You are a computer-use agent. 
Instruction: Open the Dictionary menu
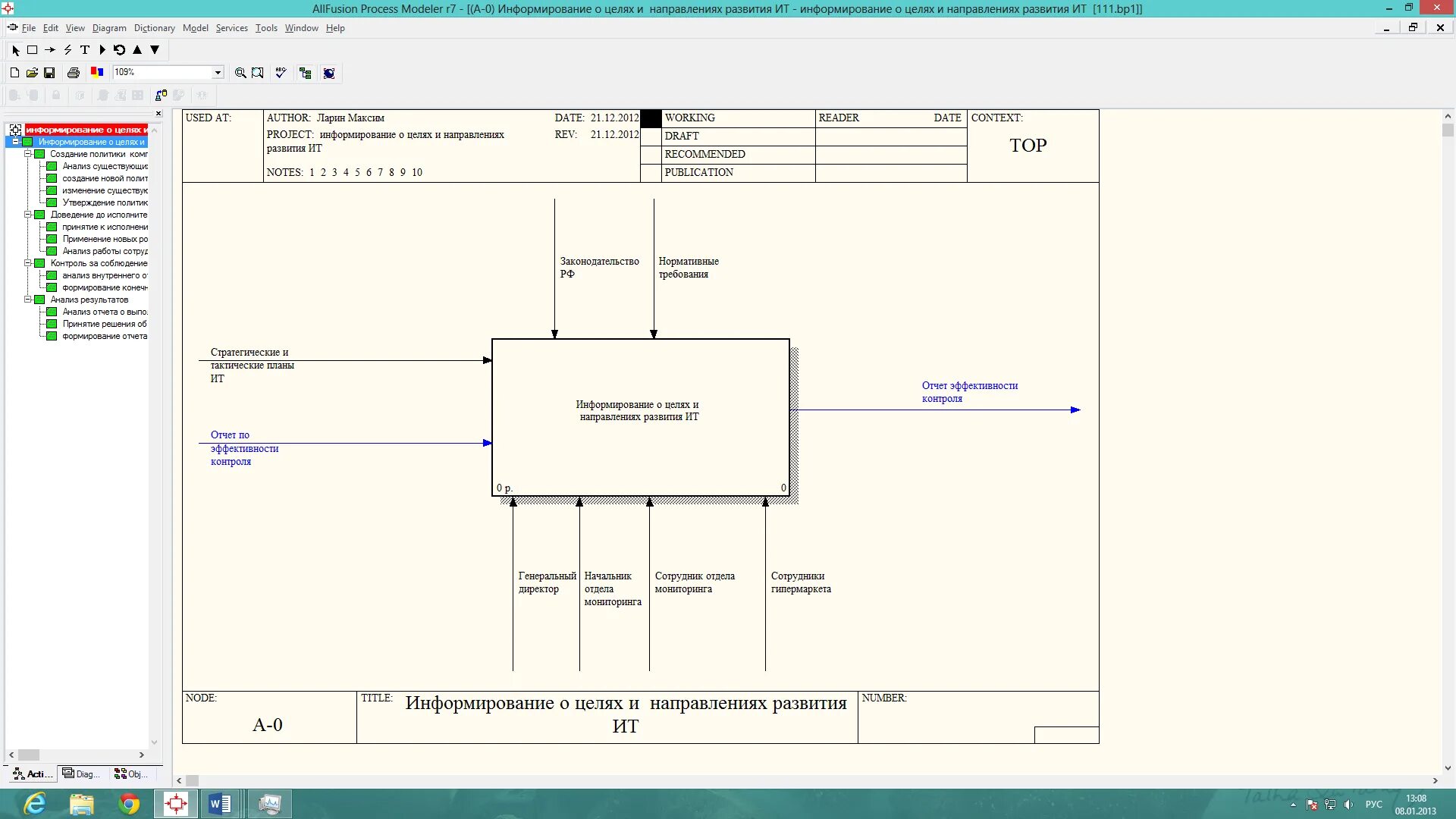click(x=154, y=28)
